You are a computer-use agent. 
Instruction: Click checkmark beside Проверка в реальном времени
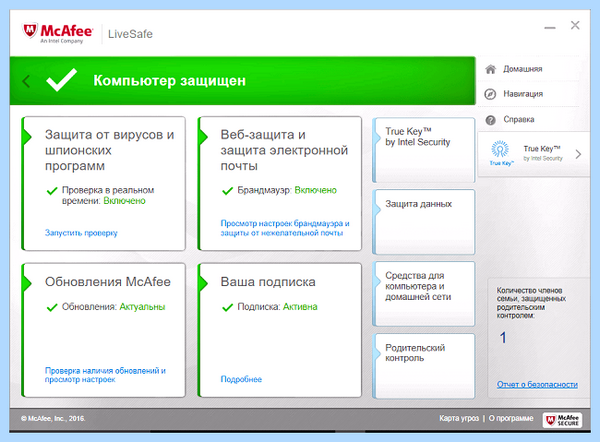(x=52, y=191)
